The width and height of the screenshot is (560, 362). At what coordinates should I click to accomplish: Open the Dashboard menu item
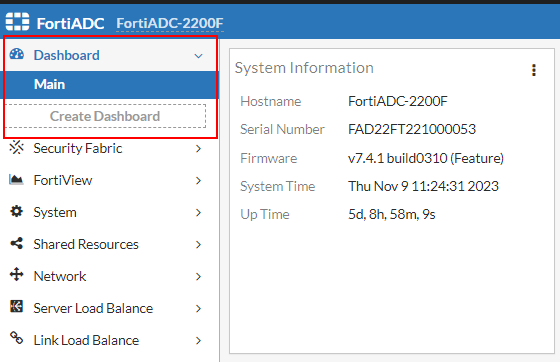coord(110,55)
